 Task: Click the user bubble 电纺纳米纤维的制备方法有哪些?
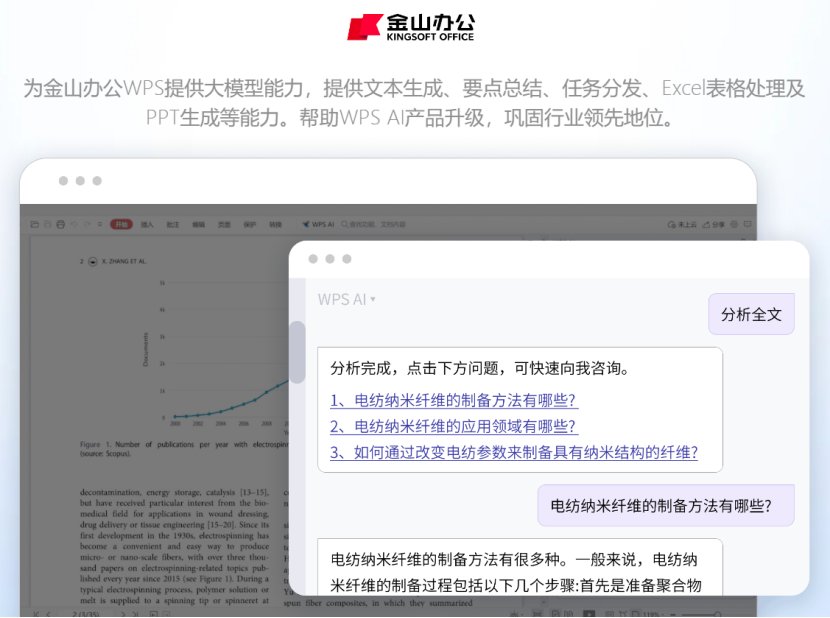666,505
